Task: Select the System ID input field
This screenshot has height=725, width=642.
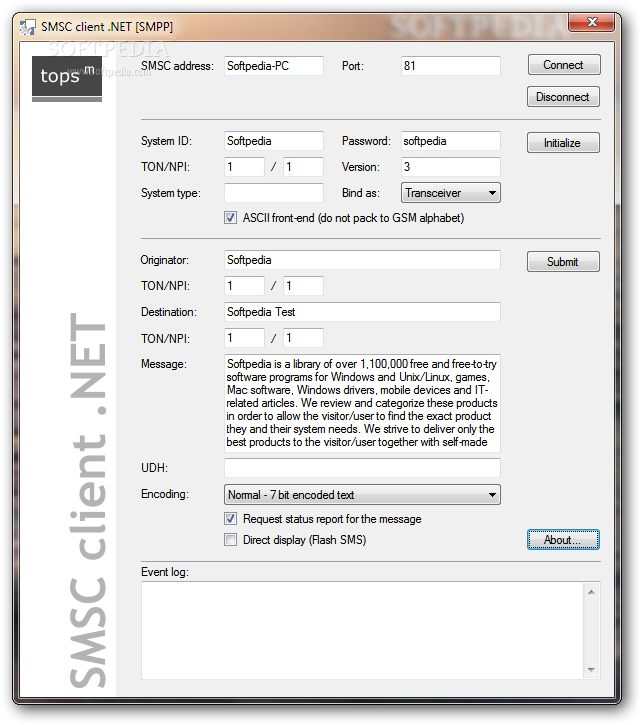Action: pos(274,141)
